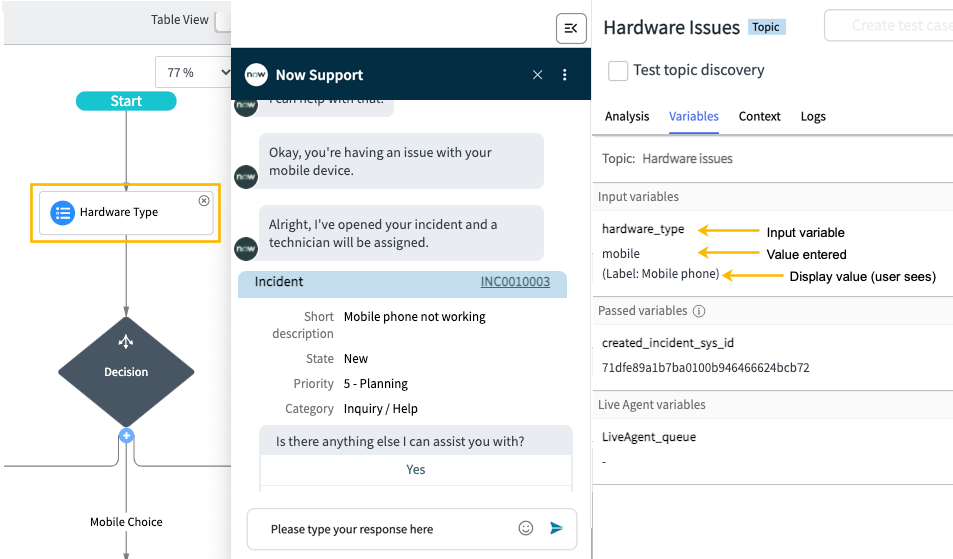The width and height of the screenshot is (953, 559).
Task: Open the Now Support chat options menu
Action: (x=565, y=75)
